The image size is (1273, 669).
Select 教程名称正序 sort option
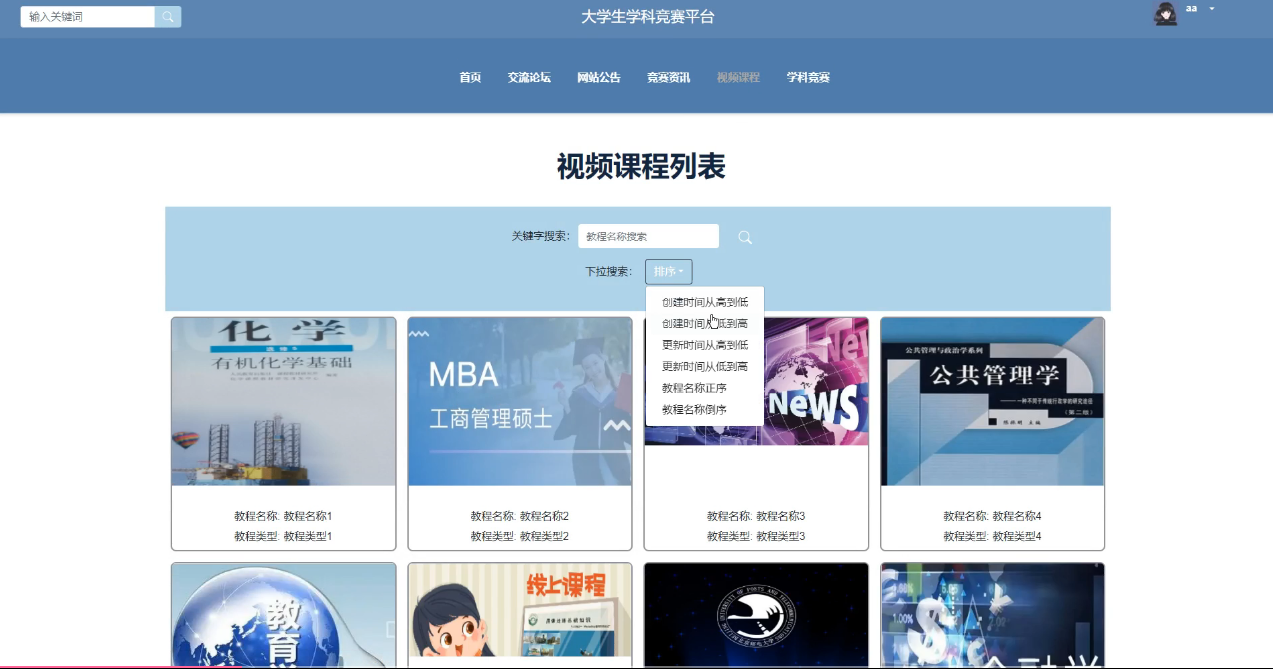705,388
